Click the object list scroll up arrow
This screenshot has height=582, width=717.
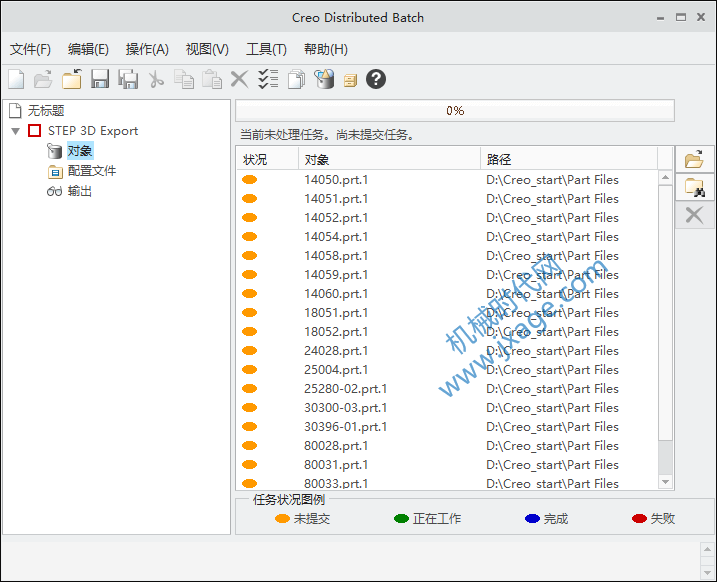665,177
